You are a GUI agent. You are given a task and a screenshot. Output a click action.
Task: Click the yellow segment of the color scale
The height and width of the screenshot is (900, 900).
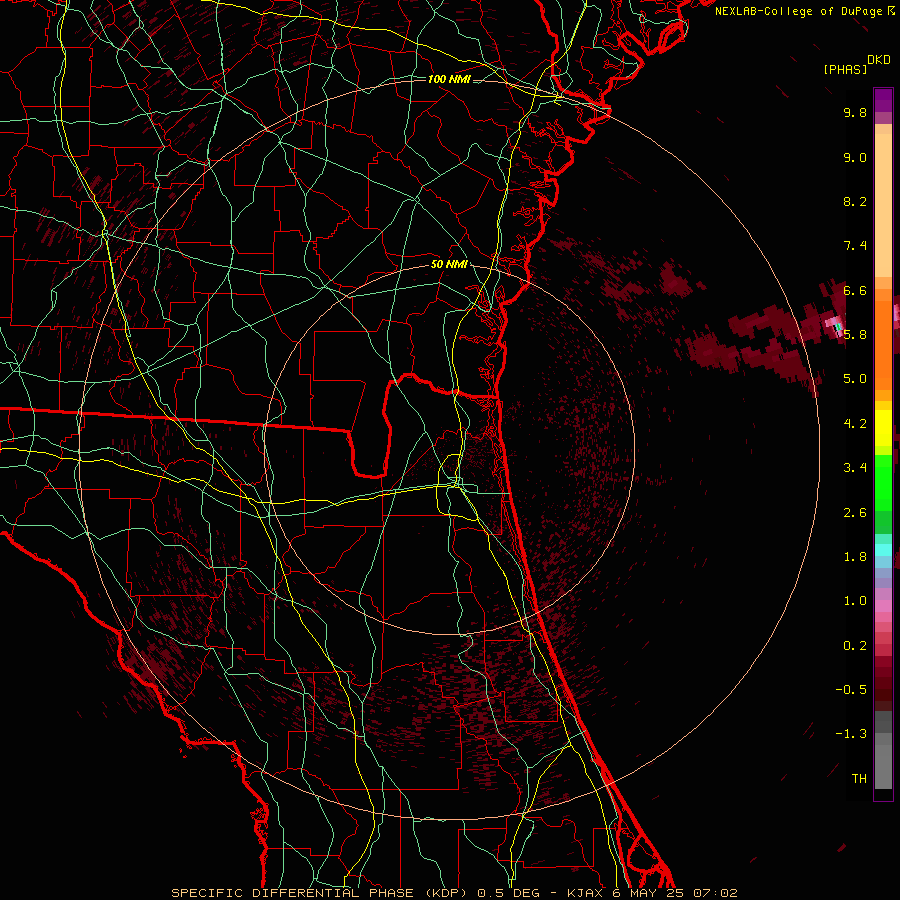883,428
